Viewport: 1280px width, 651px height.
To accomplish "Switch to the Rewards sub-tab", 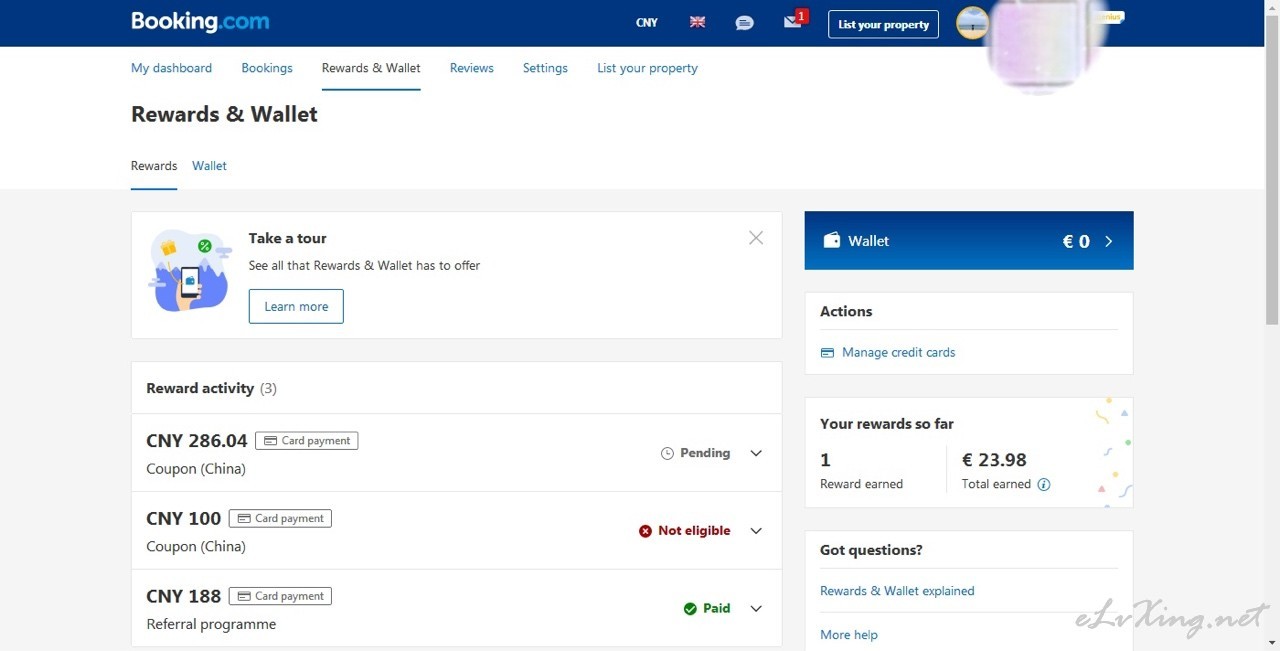I will 154,166.
